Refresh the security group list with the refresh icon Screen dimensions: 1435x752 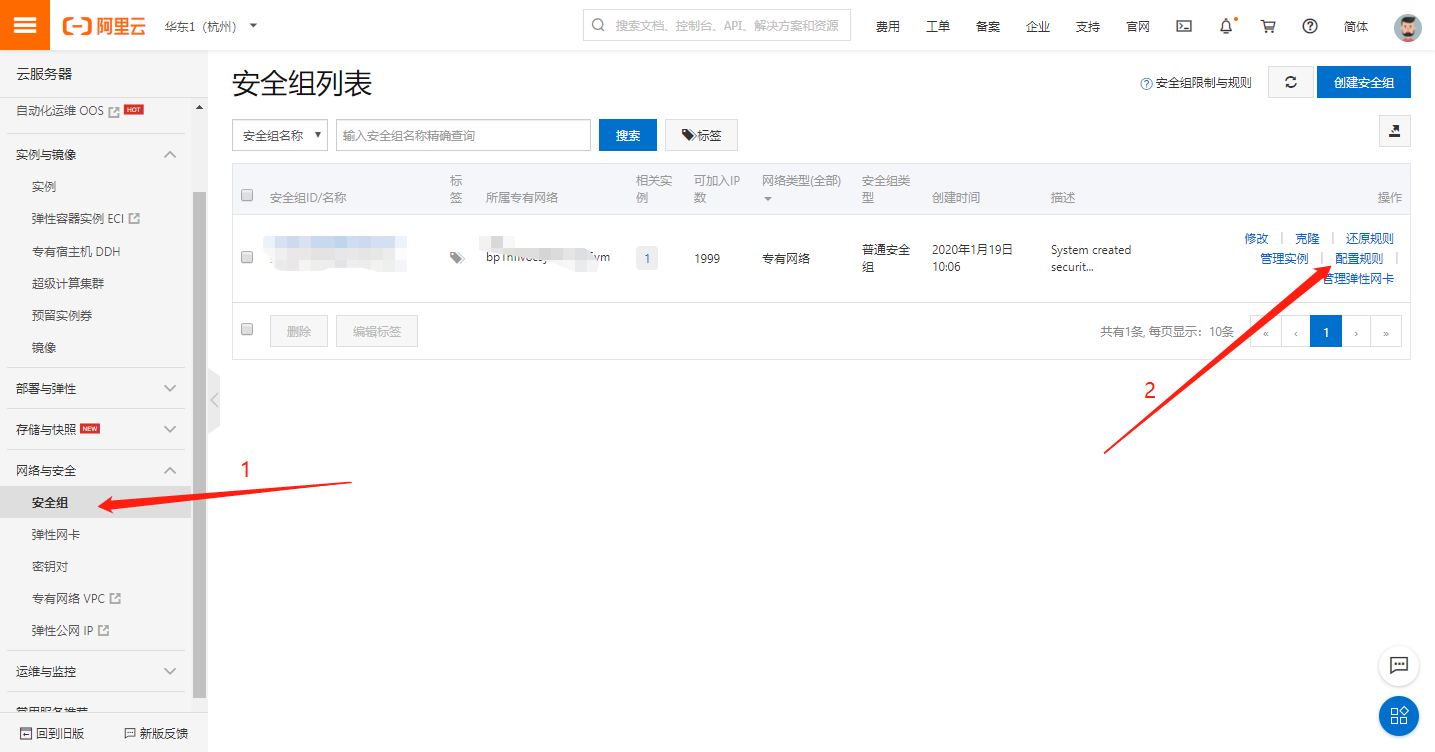(x=1290, y=82)
